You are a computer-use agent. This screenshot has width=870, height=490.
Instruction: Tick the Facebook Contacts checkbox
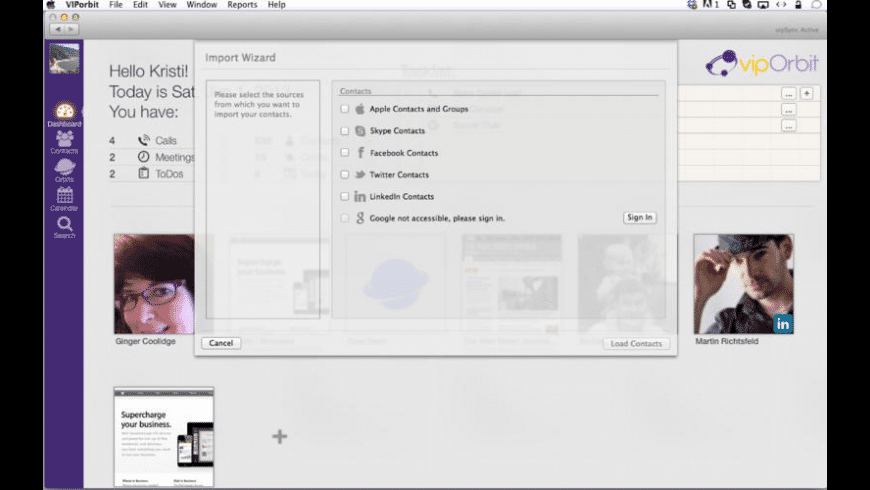click(345, 153)
